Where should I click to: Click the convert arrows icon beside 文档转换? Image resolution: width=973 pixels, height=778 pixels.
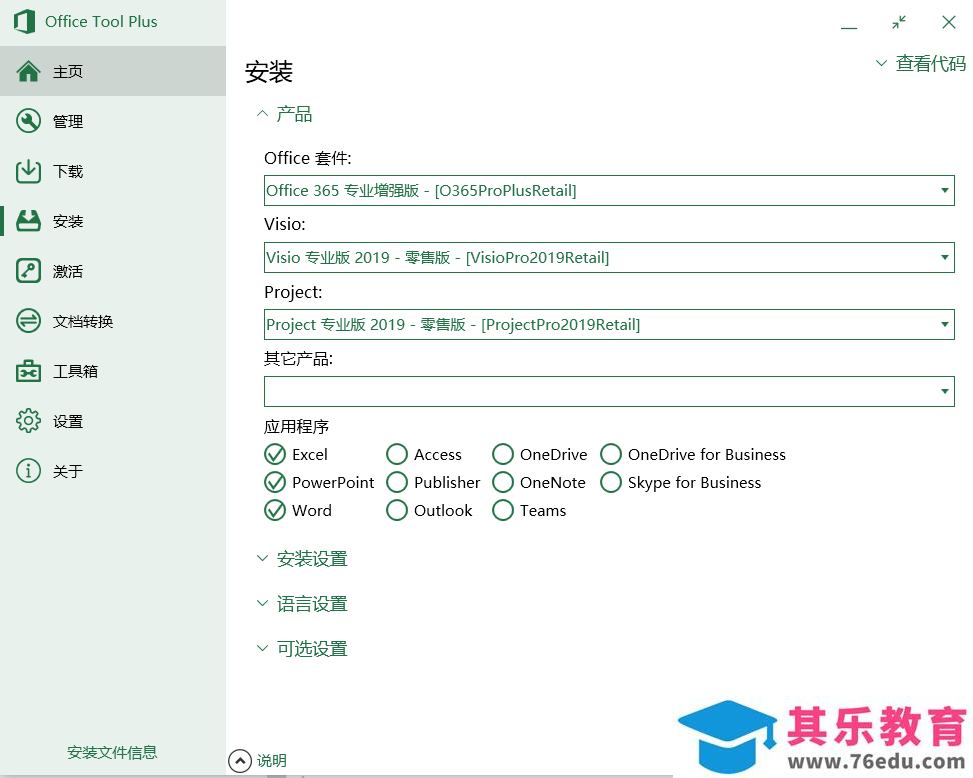(29, 321)
